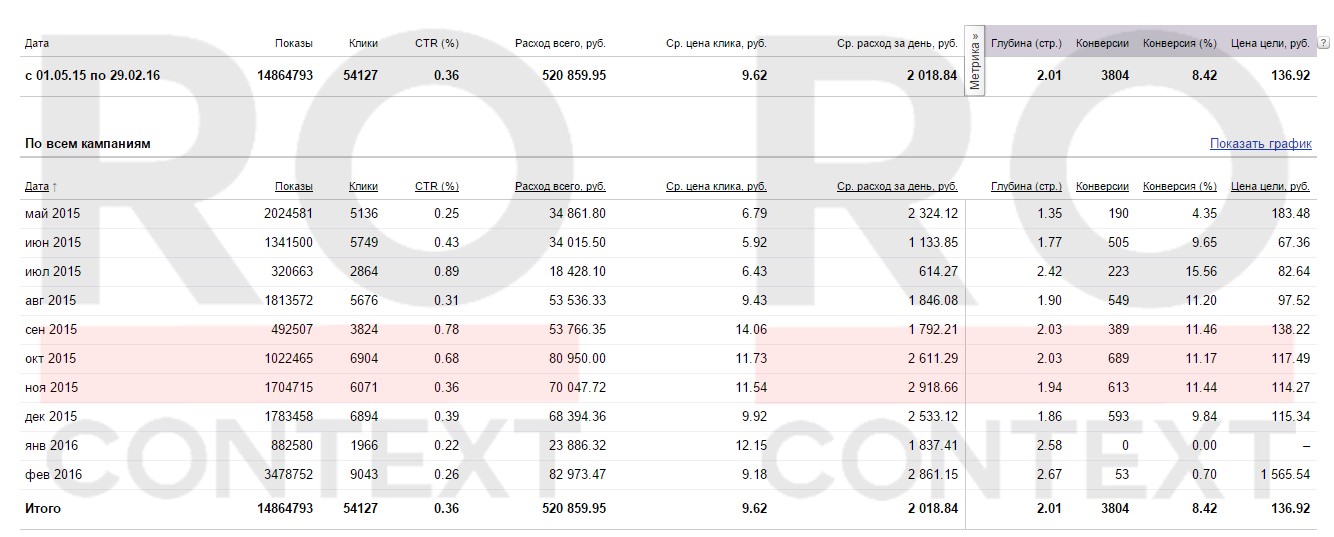Image resolution: width=1334 pixels, height=537 pixels.
Task: Sort table by Показы column header
Action: 294,186
